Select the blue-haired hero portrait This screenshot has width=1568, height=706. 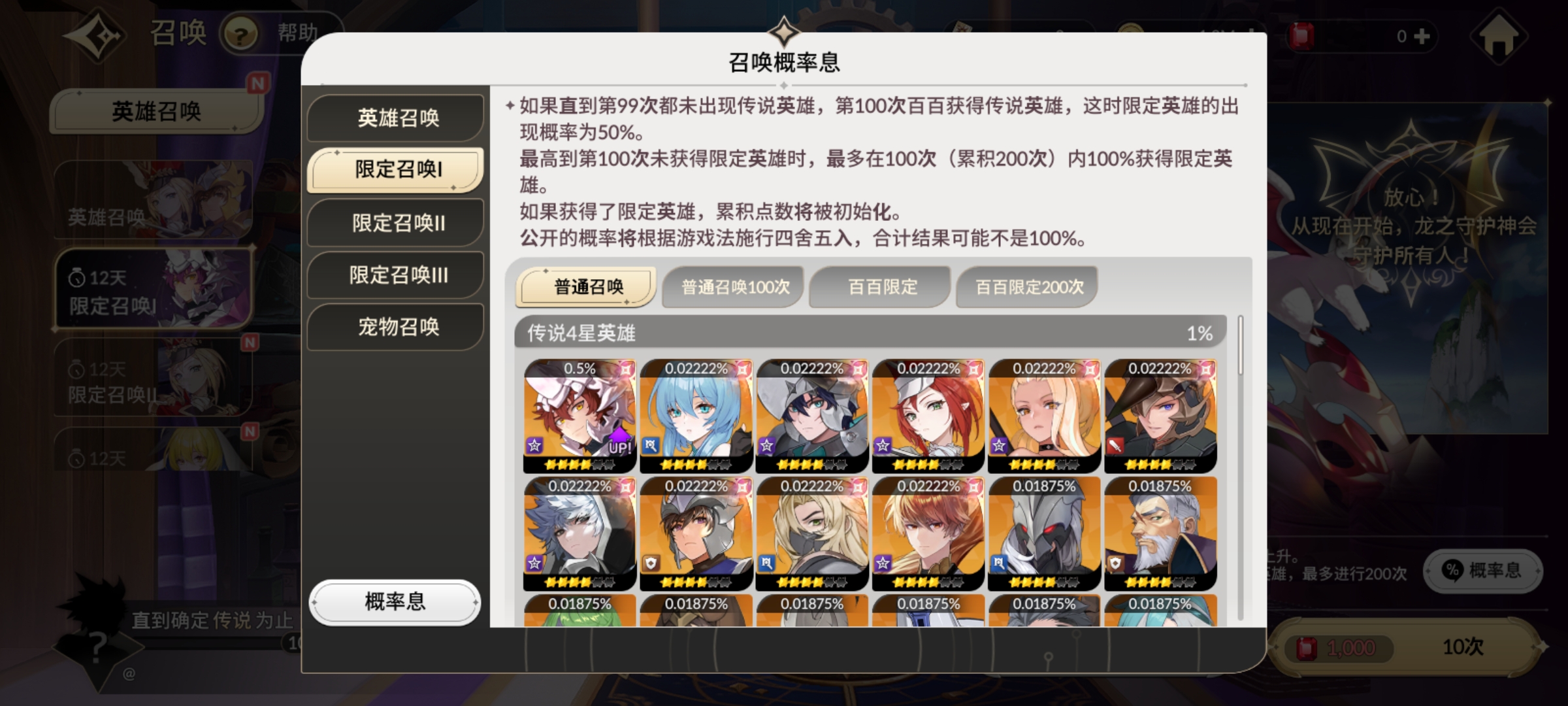[696, 416]
